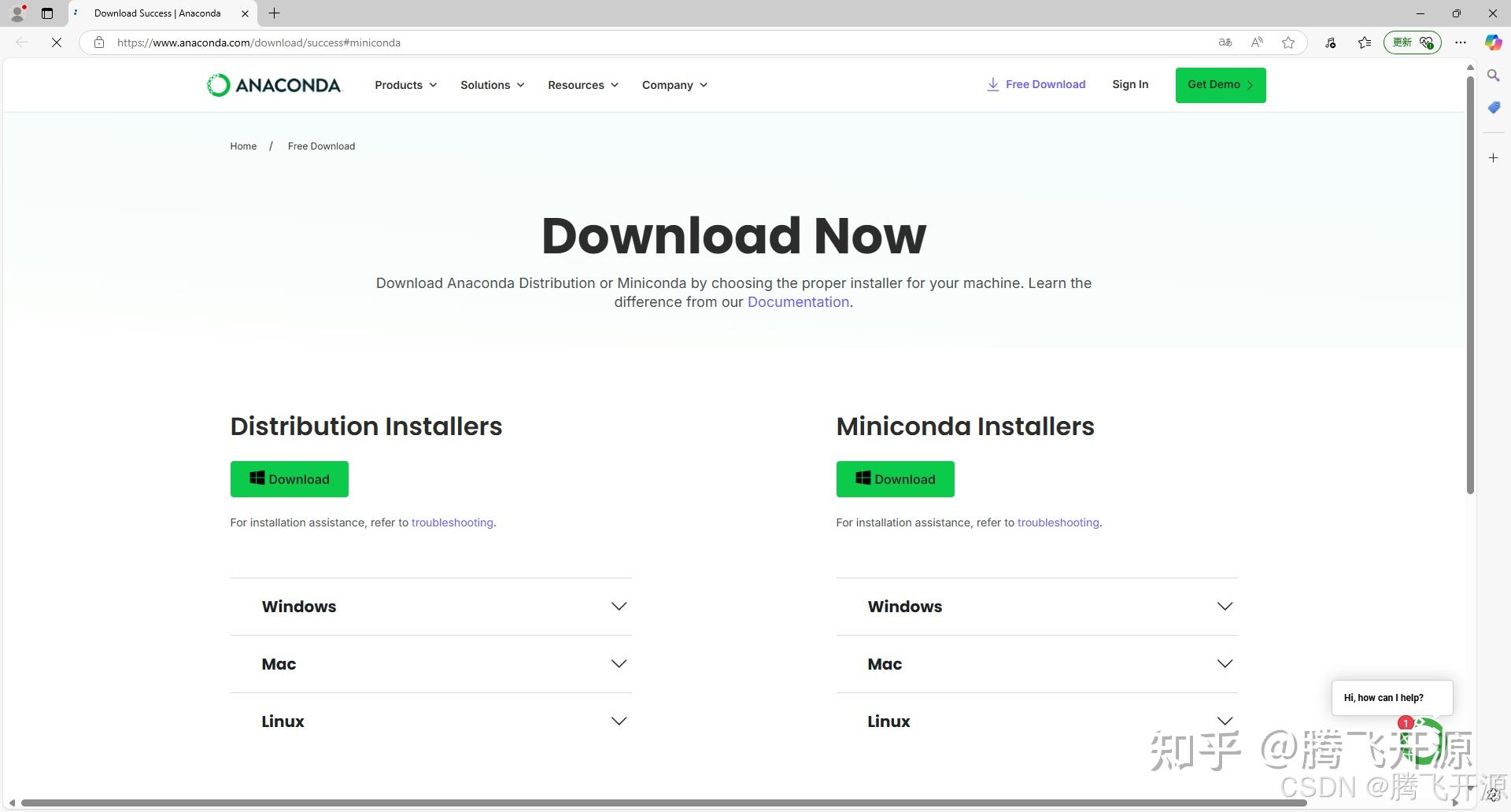Open the Documentation link

798,302
